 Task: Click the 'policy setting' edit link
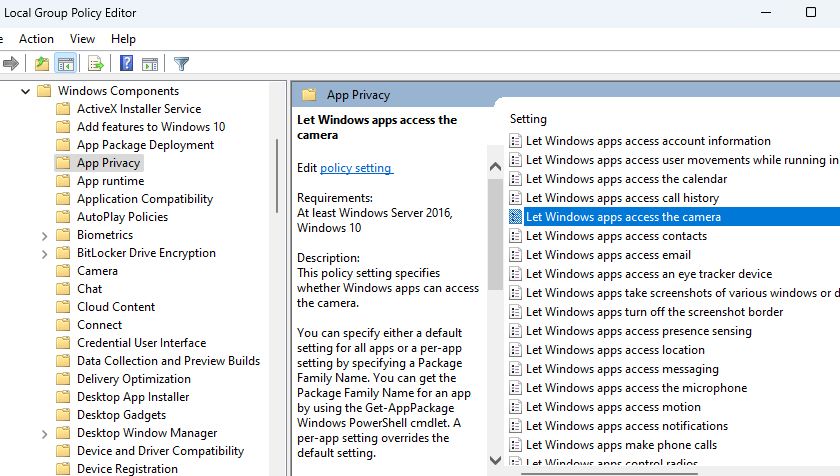[356, 168]
